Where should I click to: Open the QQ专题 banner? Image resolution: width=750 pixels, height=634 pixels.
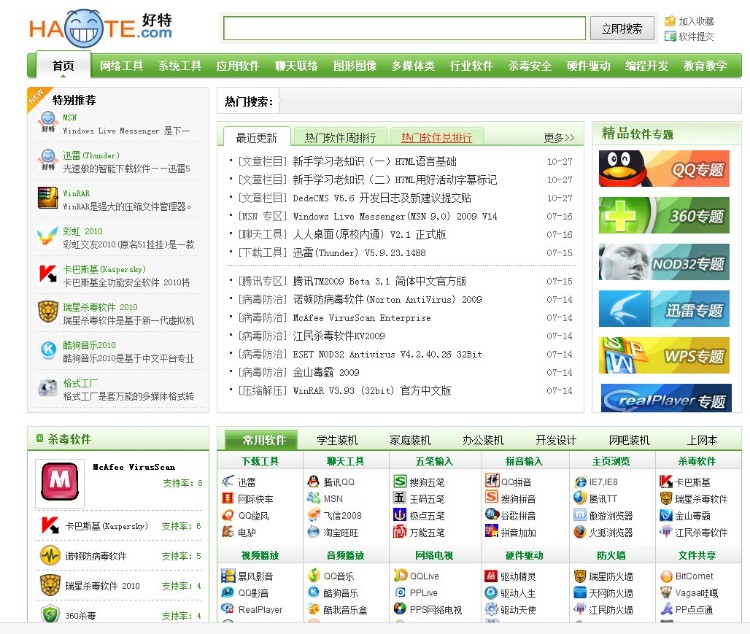pyautogui.click(x=664, y=168)
